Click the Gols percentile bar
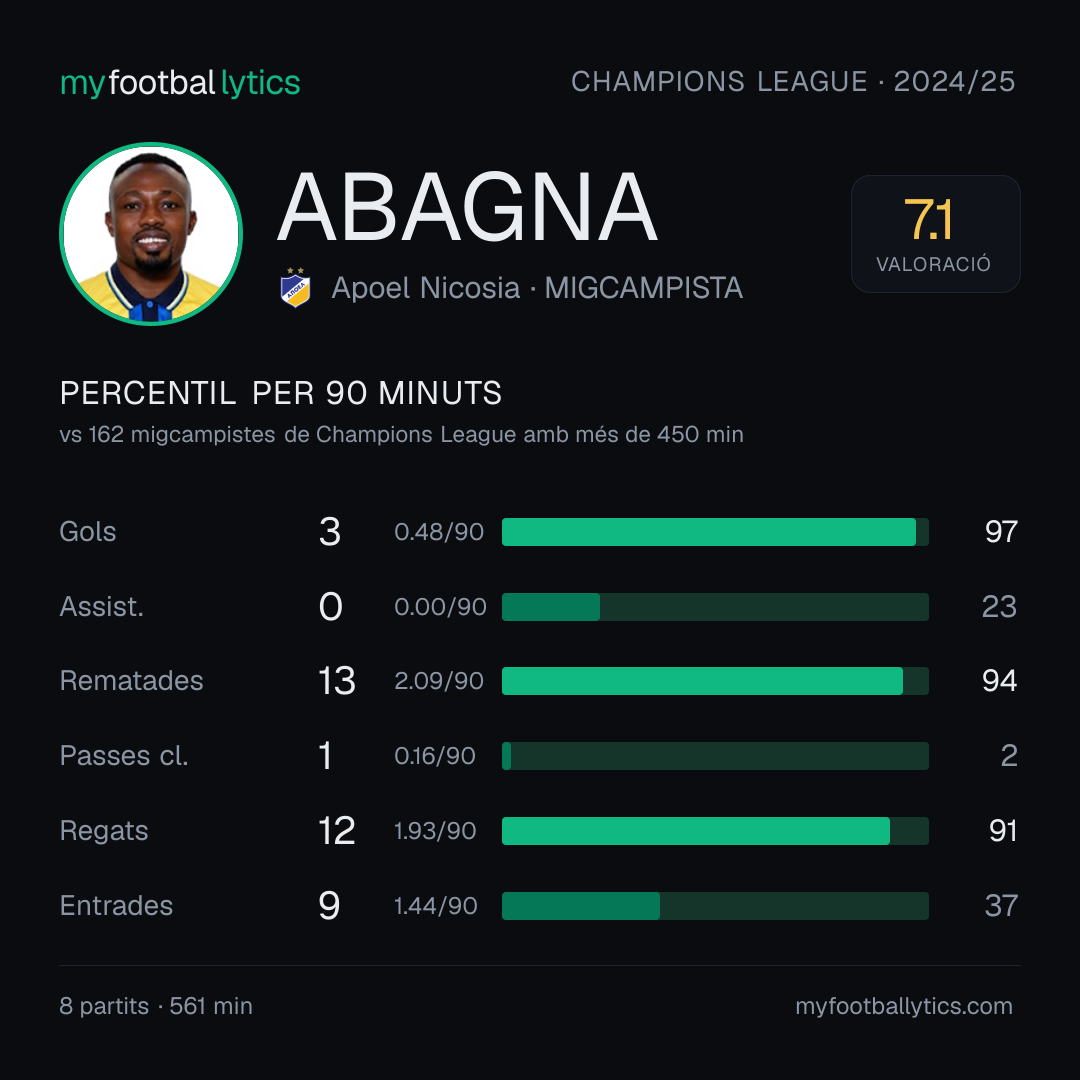 (715, 532)
